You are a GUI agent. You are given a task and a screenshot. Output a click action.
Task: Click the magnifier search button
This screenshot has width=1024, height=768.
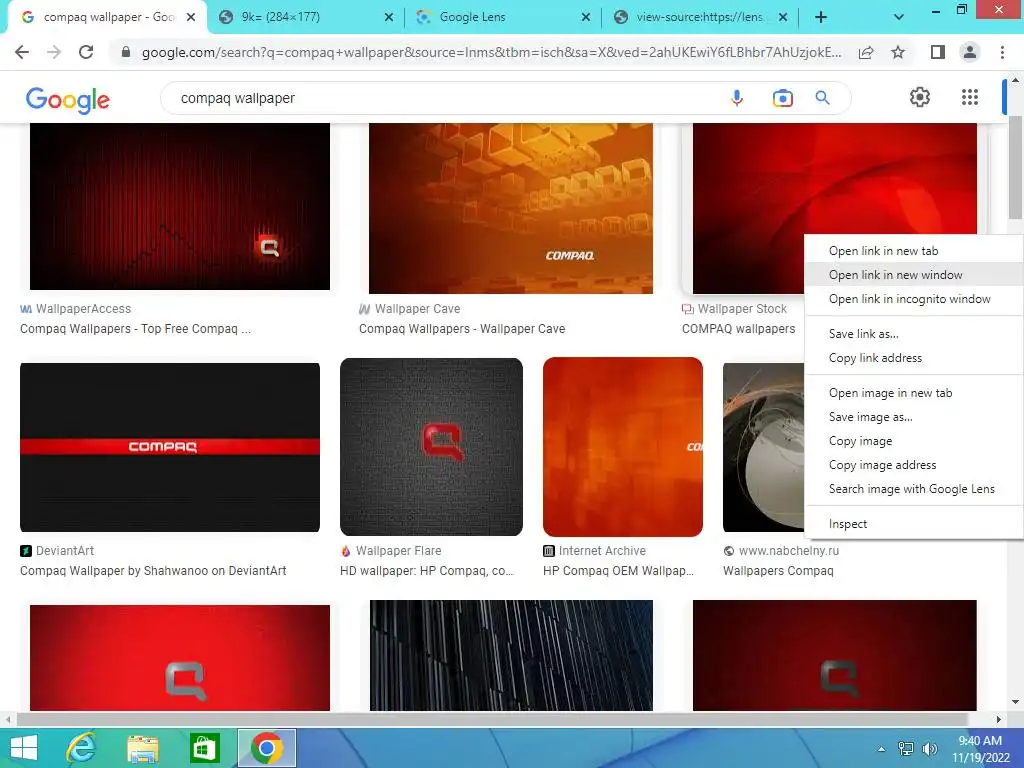pyautogui.click(x=823, y=98)
